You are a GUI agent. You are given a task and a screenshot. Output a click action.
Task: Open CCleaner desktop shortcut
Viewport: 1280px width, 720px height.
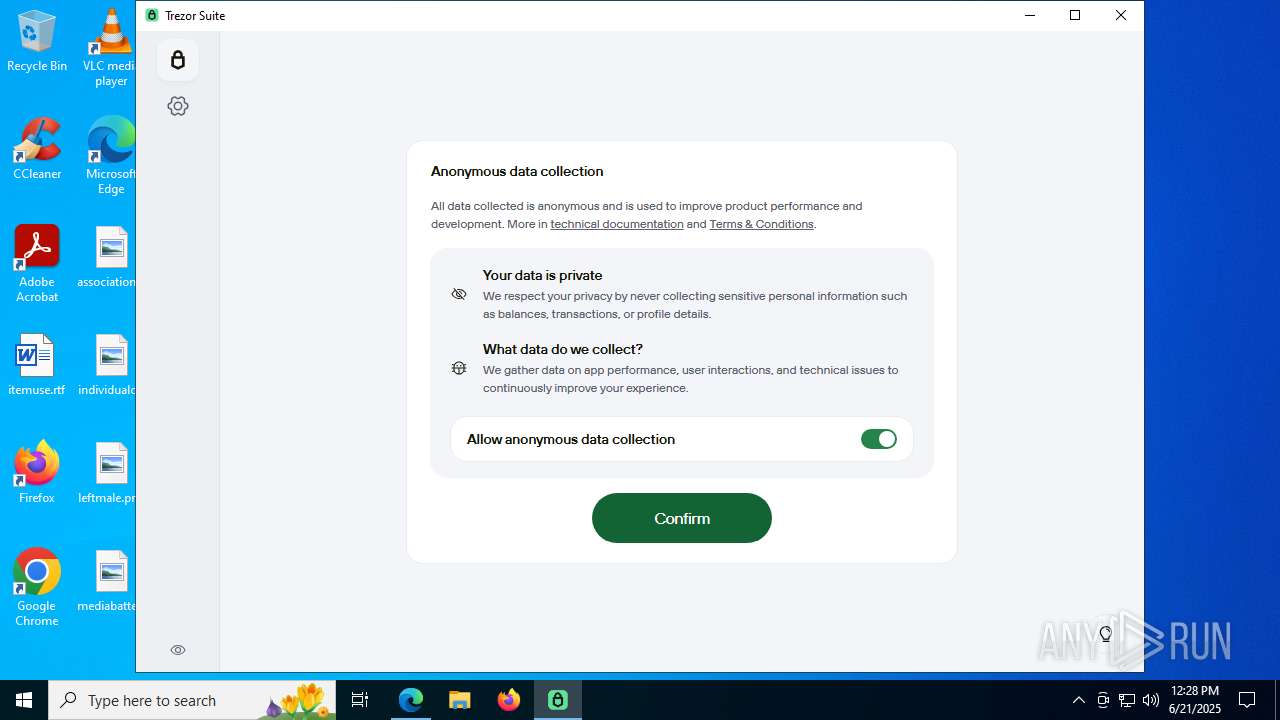37,149
